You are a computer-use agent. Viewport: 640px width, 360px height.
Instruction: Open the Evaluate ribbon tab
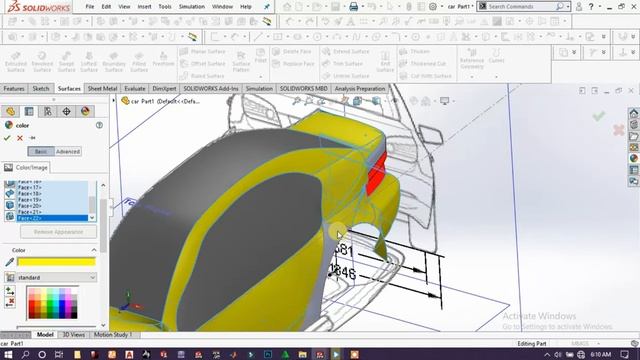(135, 89)
